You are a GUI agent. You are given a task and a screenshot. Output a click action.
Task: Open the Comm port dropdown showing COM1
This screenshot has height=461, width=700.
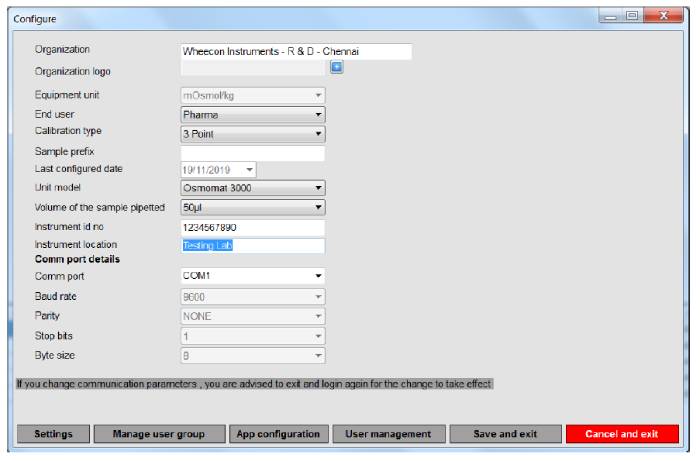pyautogui.click(x=253, y=276)
